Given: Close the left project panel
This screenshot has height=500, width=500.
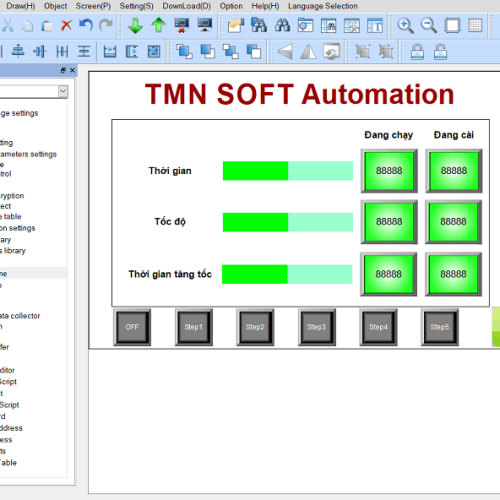Looking at the screenshot, I should (72, 70).
